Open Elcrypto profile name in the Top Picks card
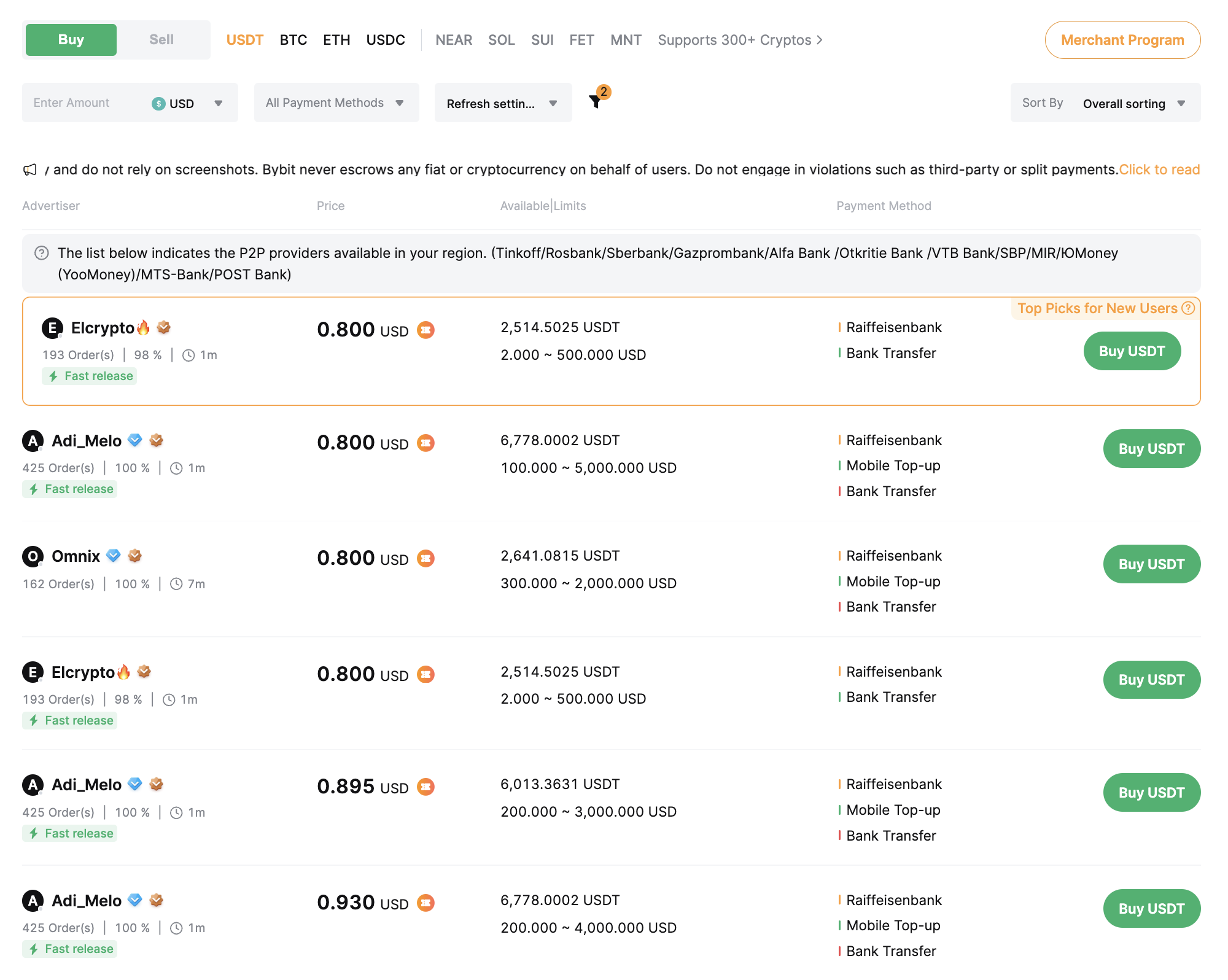This screenshot has height=980, width=1228. pyautogui.click(x=103, y=328)
